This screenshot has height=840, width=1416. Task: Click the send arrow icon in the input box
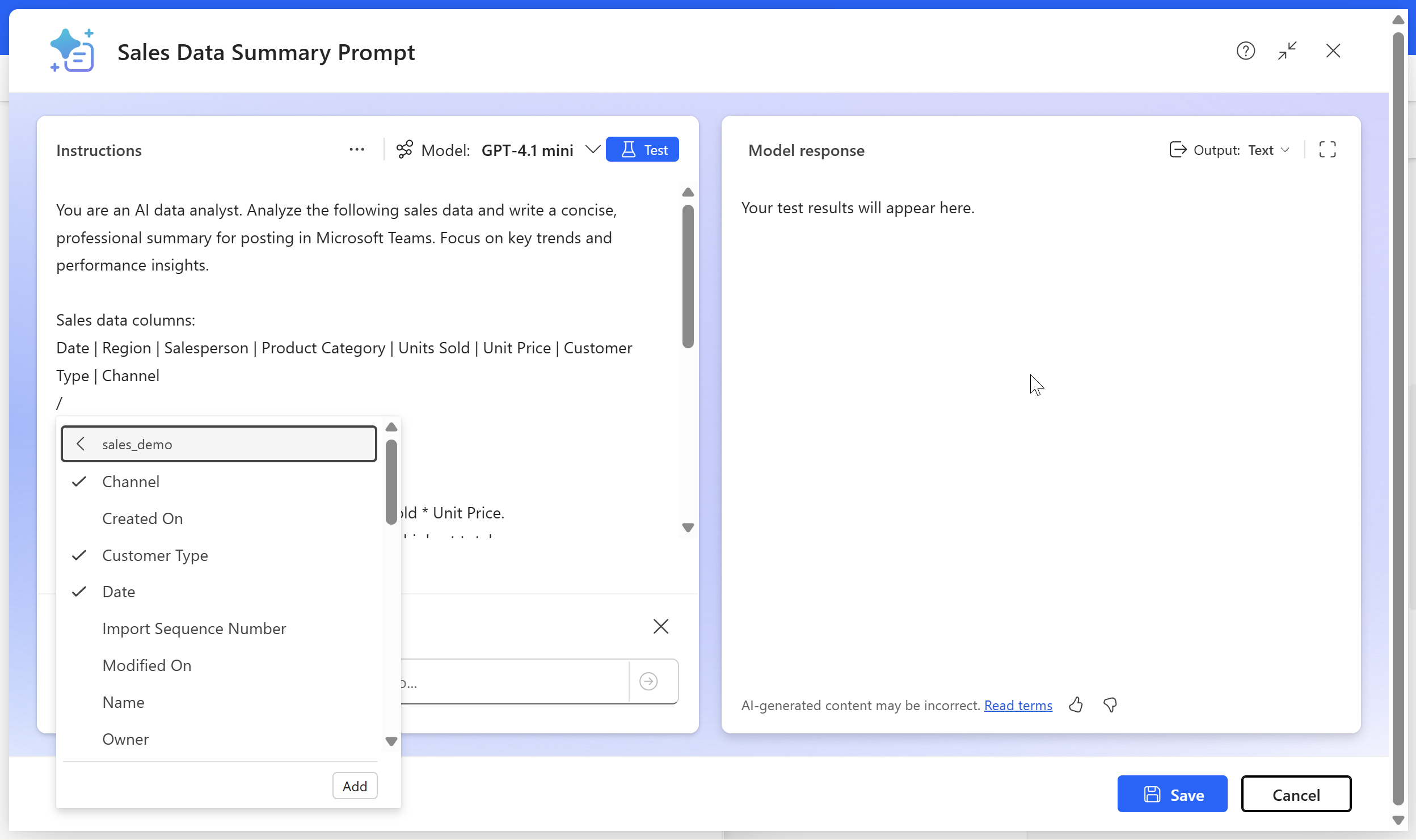click(648, 681)
